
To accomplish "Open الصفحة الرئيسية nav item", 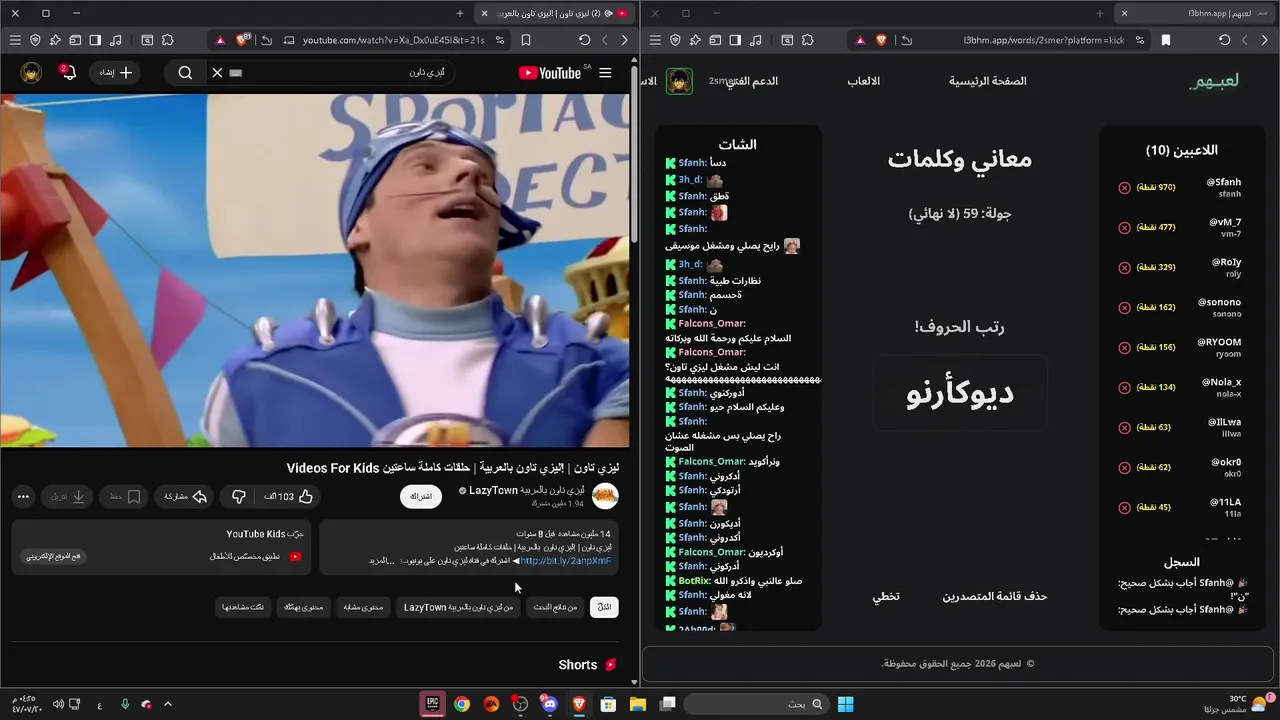I will click(988, 81).
